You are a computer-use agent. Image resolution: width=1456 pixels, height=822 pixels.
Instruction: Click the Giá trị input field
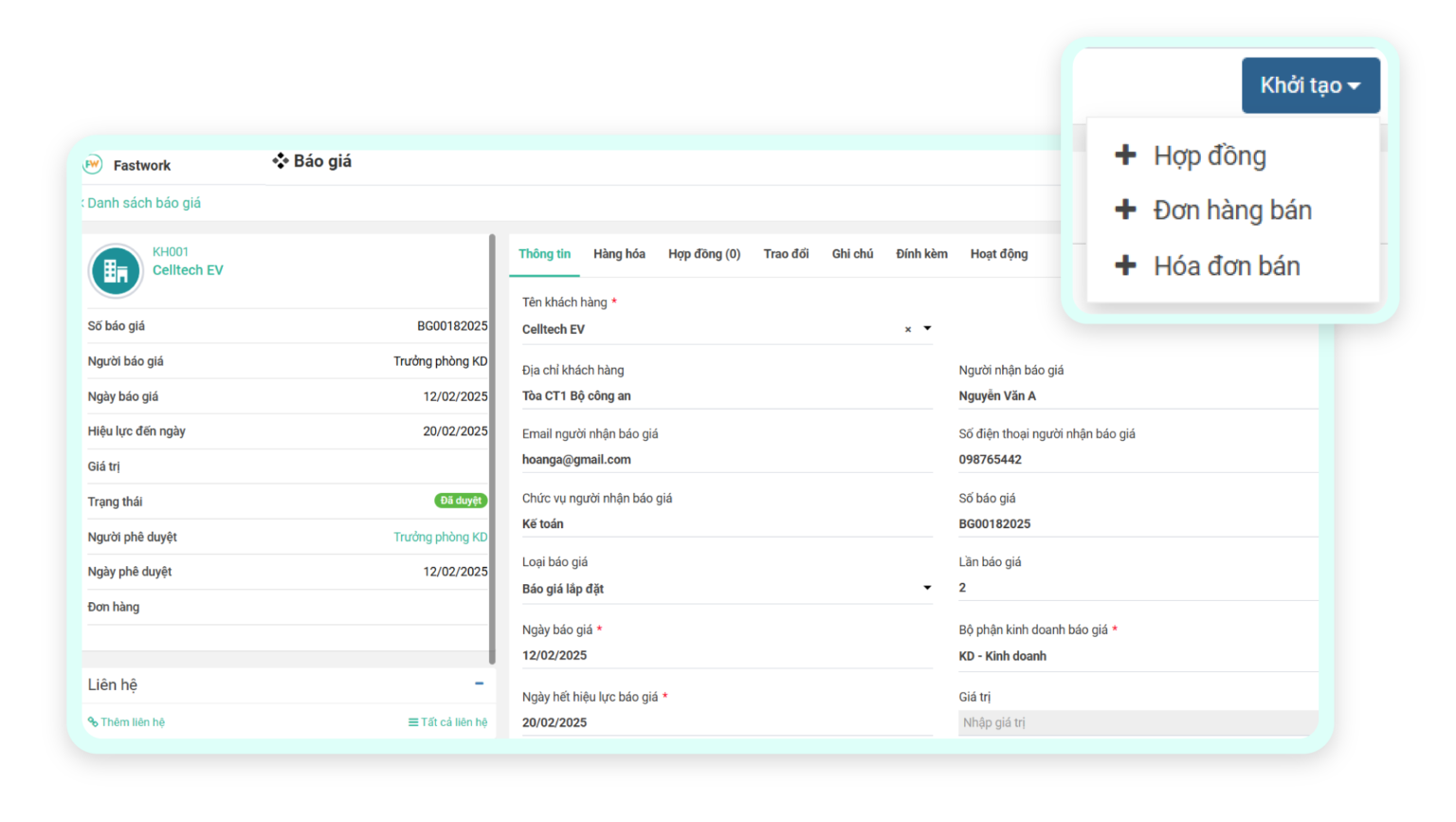click(1137, 722)
